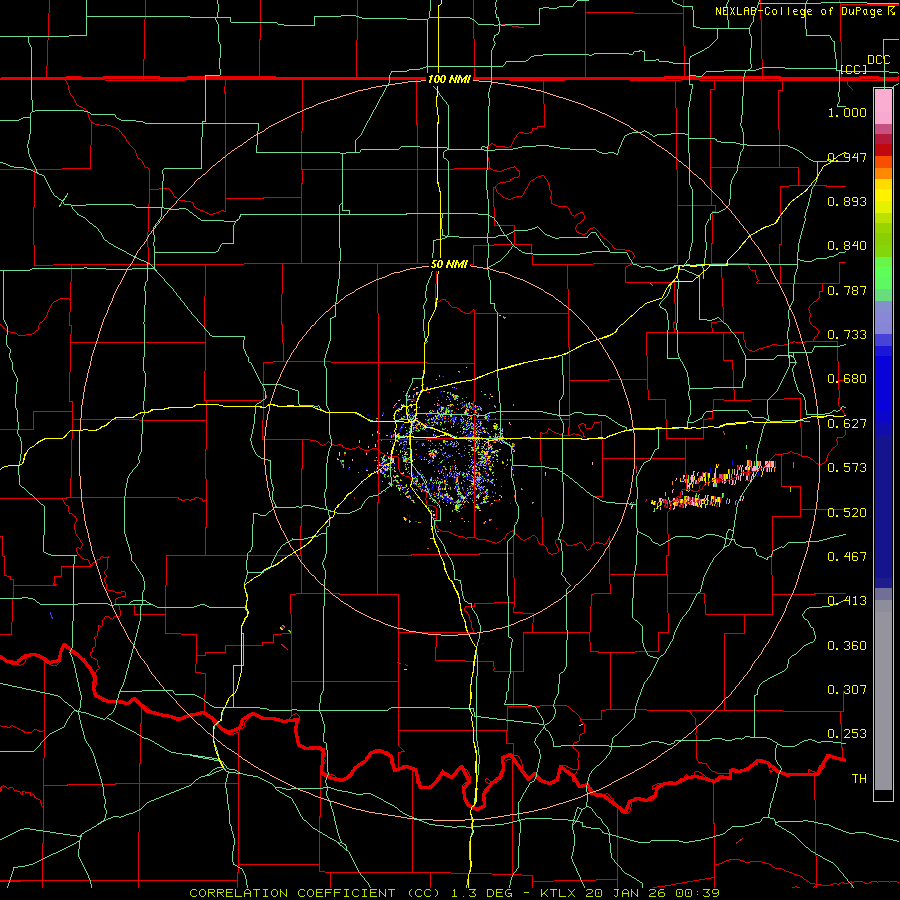The image size is (900, 900).
Task: Select the 0.840 color scale label
Action: click(847, 246)
